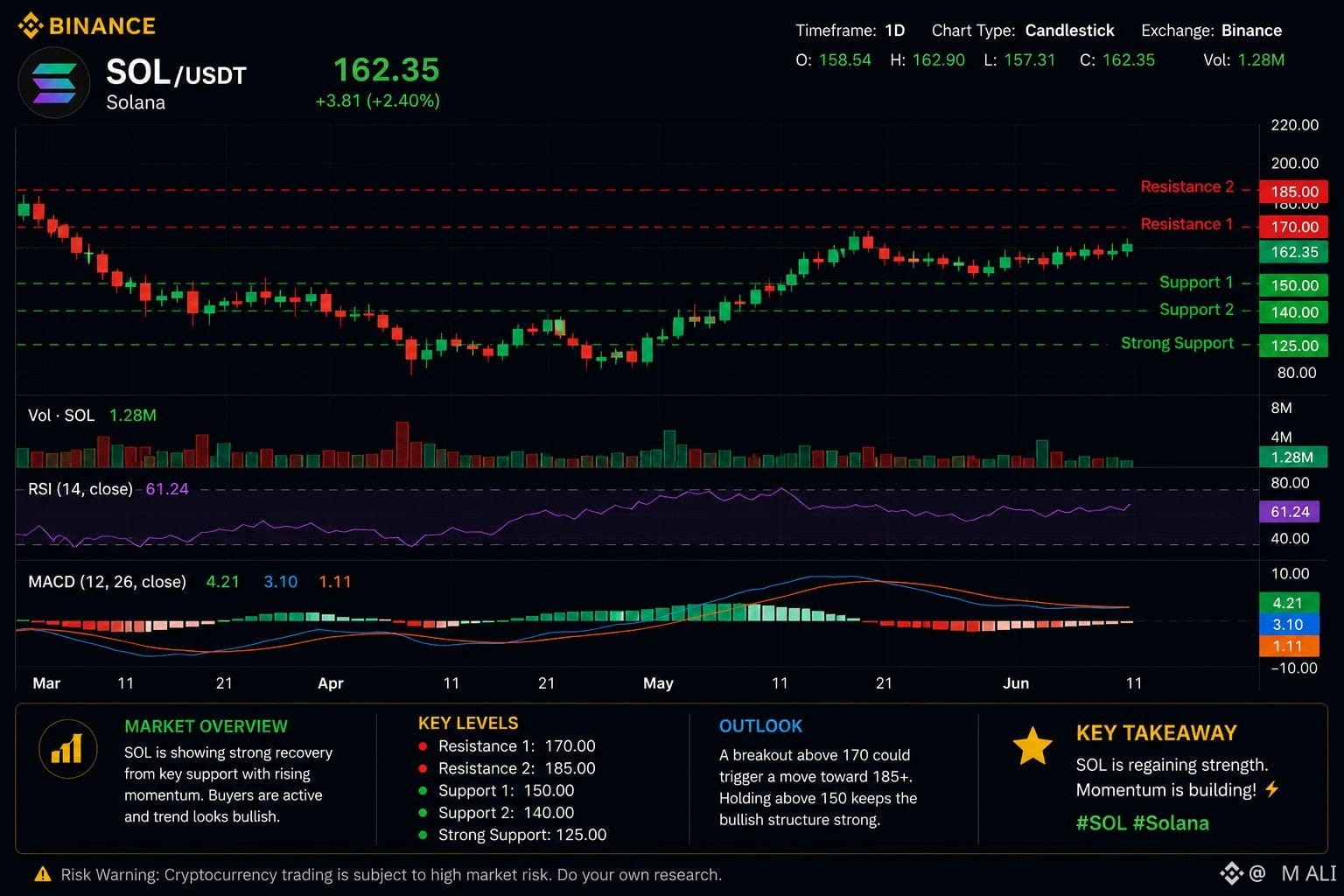Click the MACD (12, 26, close) indicator label
1344x896 pixels.
(x=107, y=582)
